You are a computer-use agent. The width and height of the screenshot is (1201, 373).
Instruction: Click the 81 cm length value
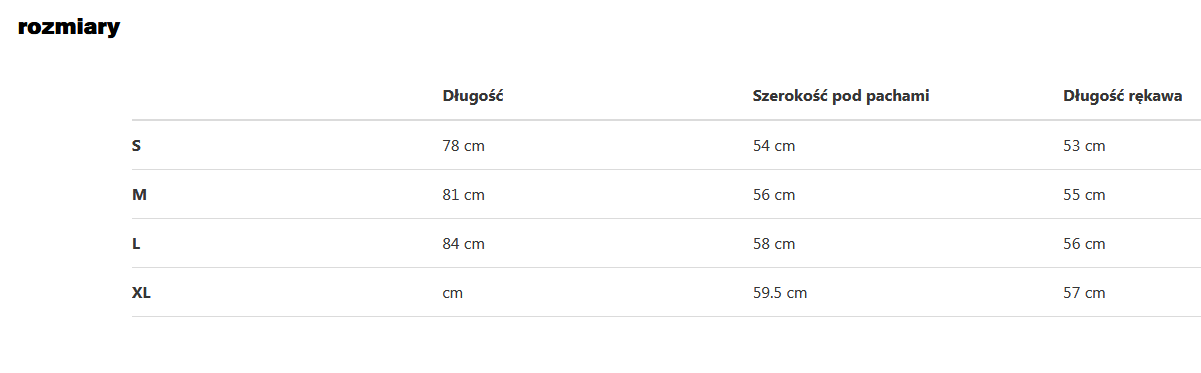point(463,195)
